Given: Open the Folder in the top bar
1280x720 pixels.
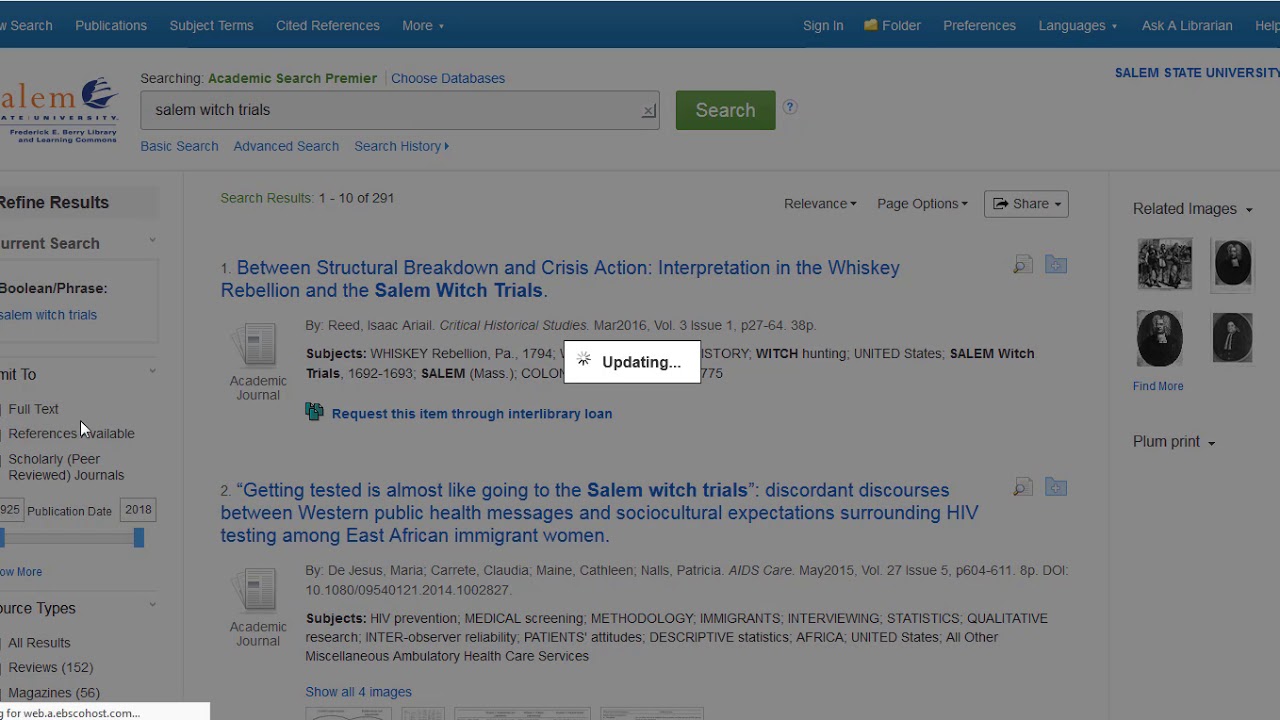Looking at the screenshot, I should coord(892,25).
